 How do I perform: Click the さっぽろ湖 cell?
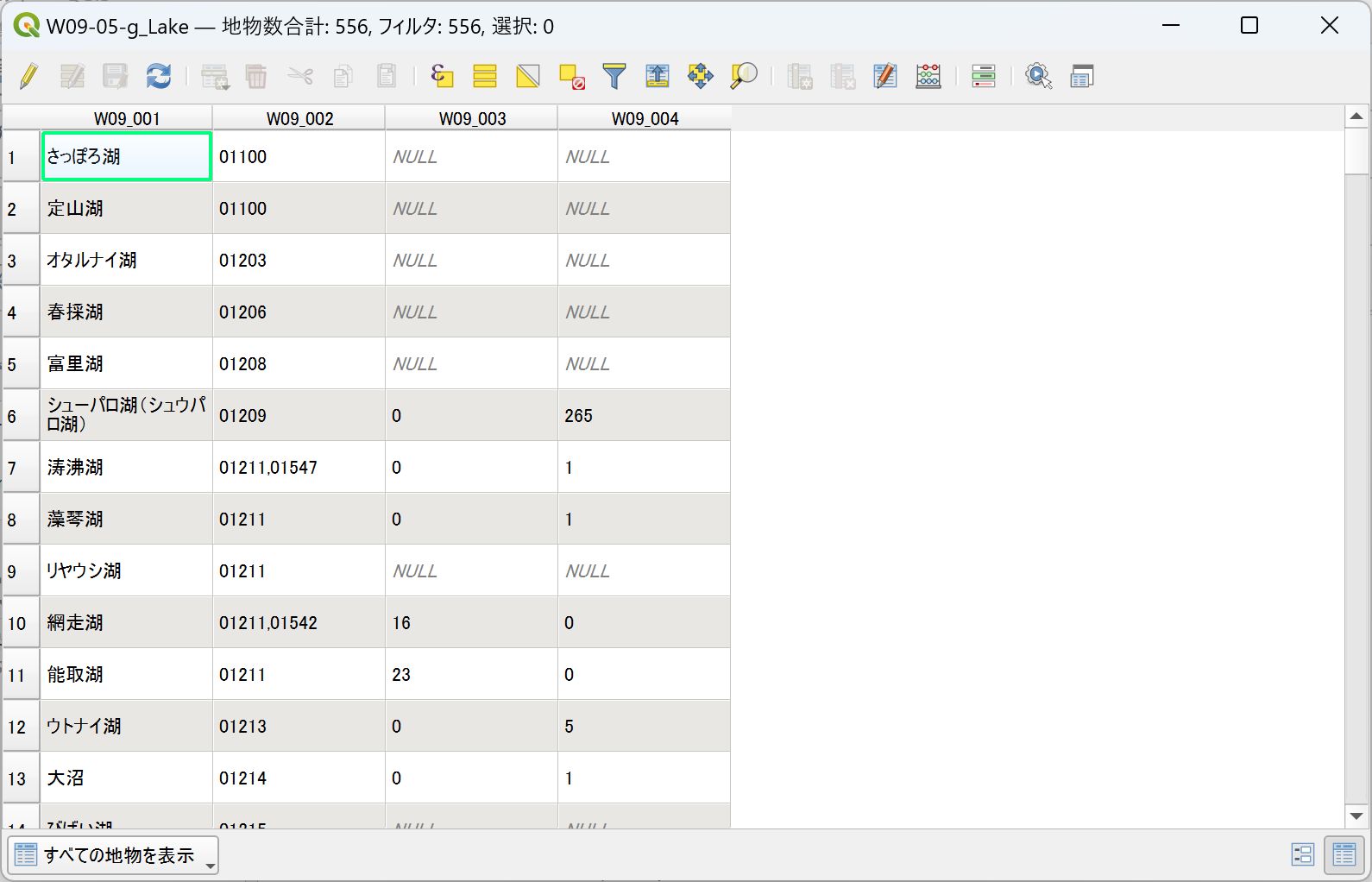pos(127,156)
